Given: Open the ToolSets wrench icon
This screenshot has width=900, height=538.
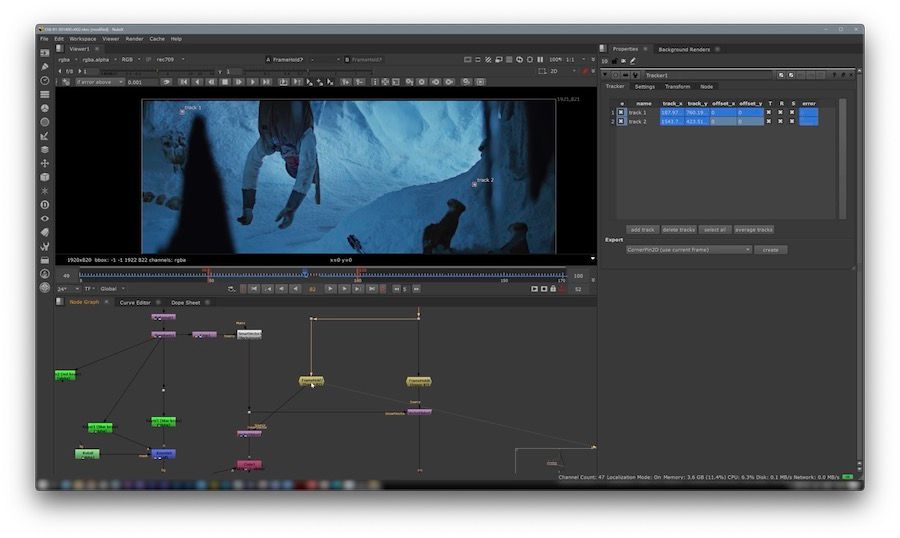Looking at the screenshot, I should click(45, 246).
